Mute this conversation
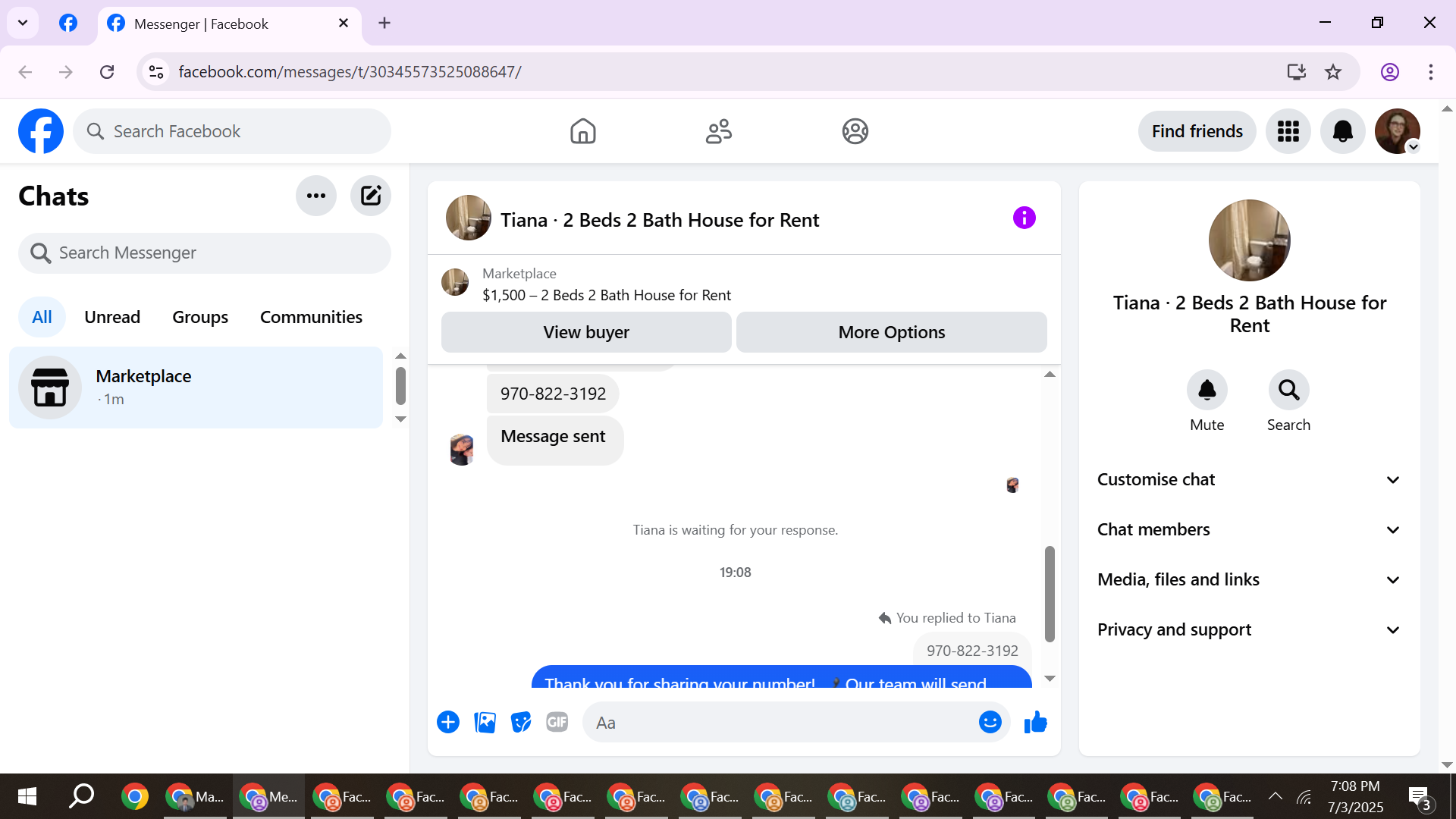The image size is (1456, 819). [x=1207, y=391]
